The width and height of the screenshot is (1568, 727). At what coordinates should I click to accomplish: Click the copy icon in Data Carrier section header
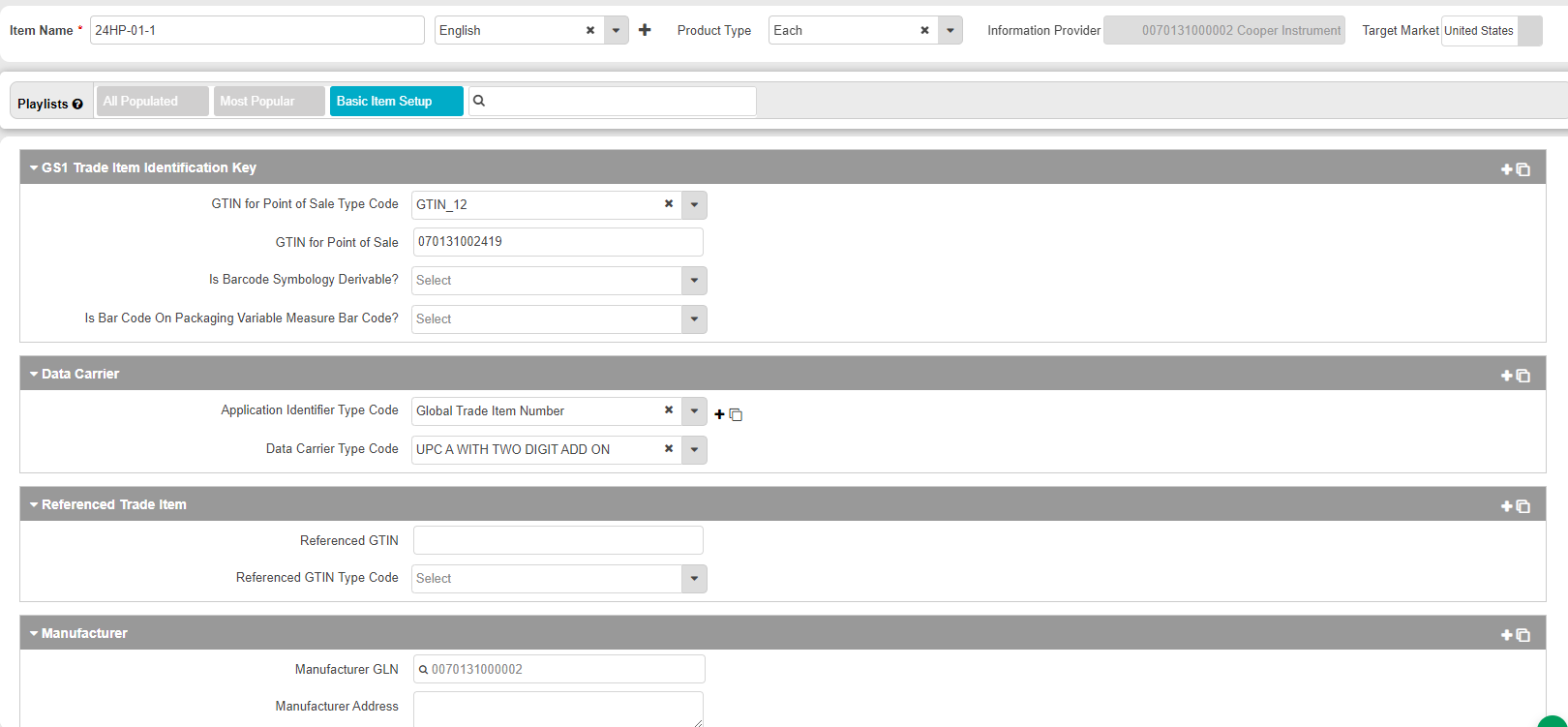(x=1523, y=376)
